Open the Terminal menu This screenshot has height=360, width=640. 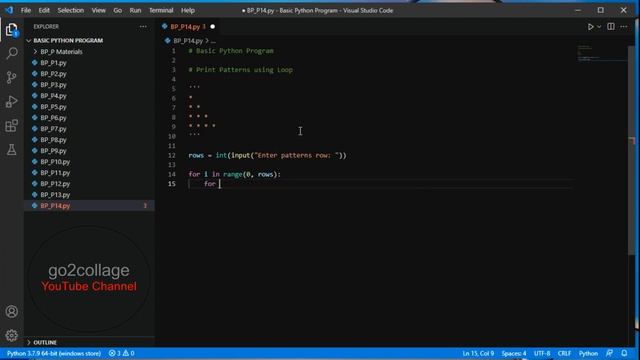(x=161, y=10)
